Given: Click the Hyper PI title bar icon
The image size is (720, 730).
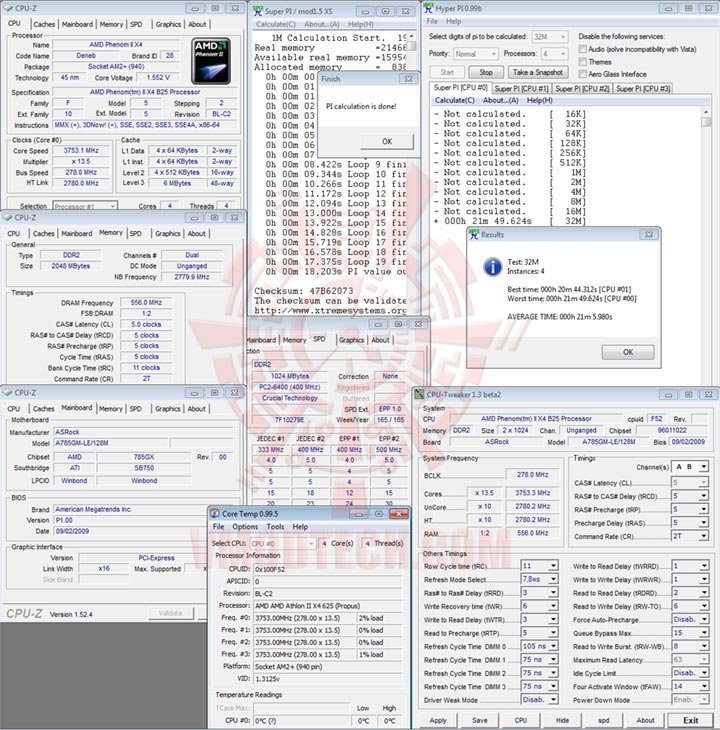Looking at the screenshot, I should pyautogui.click(x=428, y=8).
